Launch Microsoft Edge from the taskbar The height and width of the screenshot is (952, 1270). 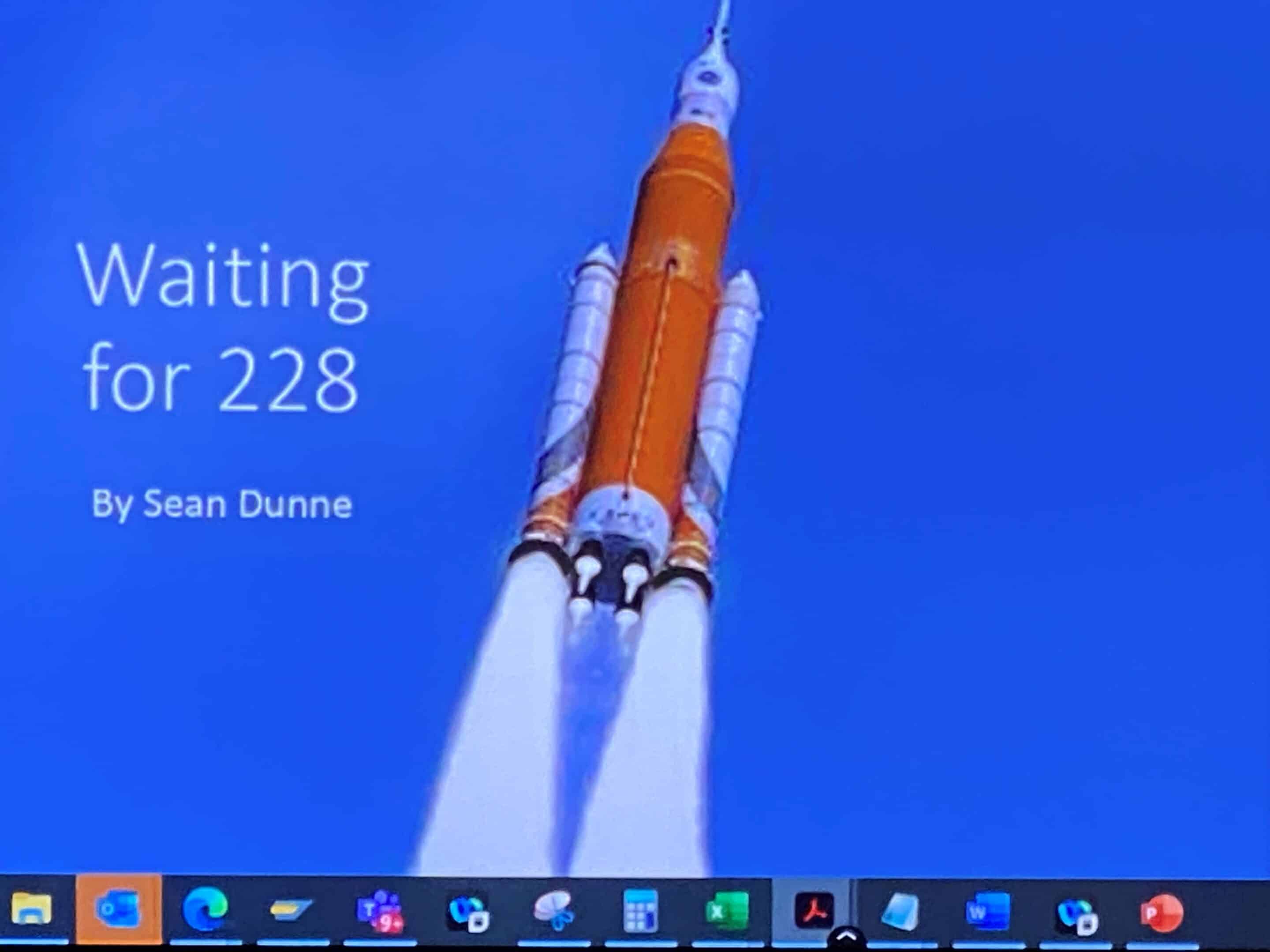(x=205, y=910)
